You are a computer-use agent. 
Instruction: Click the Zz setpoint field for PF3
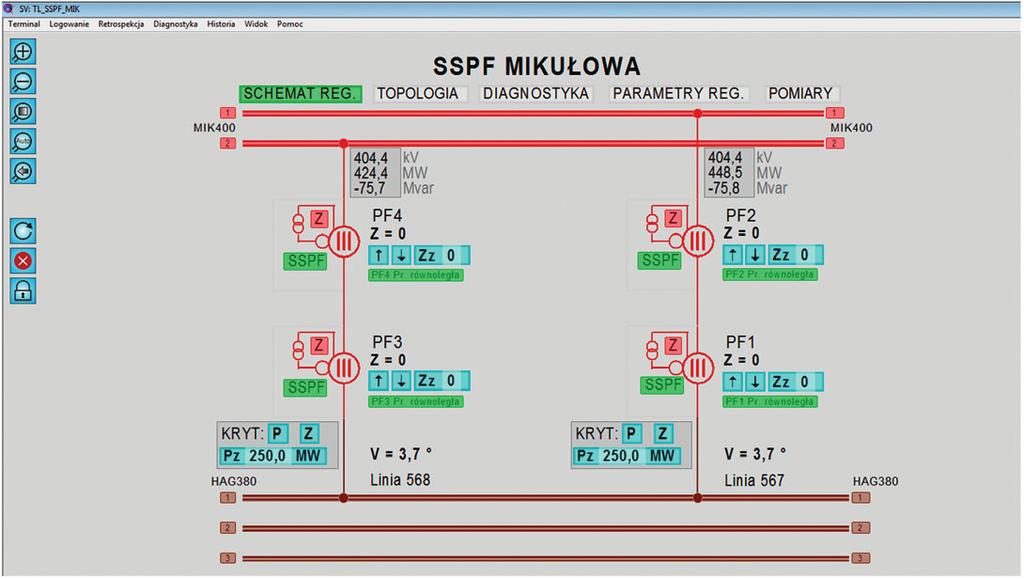441,381
